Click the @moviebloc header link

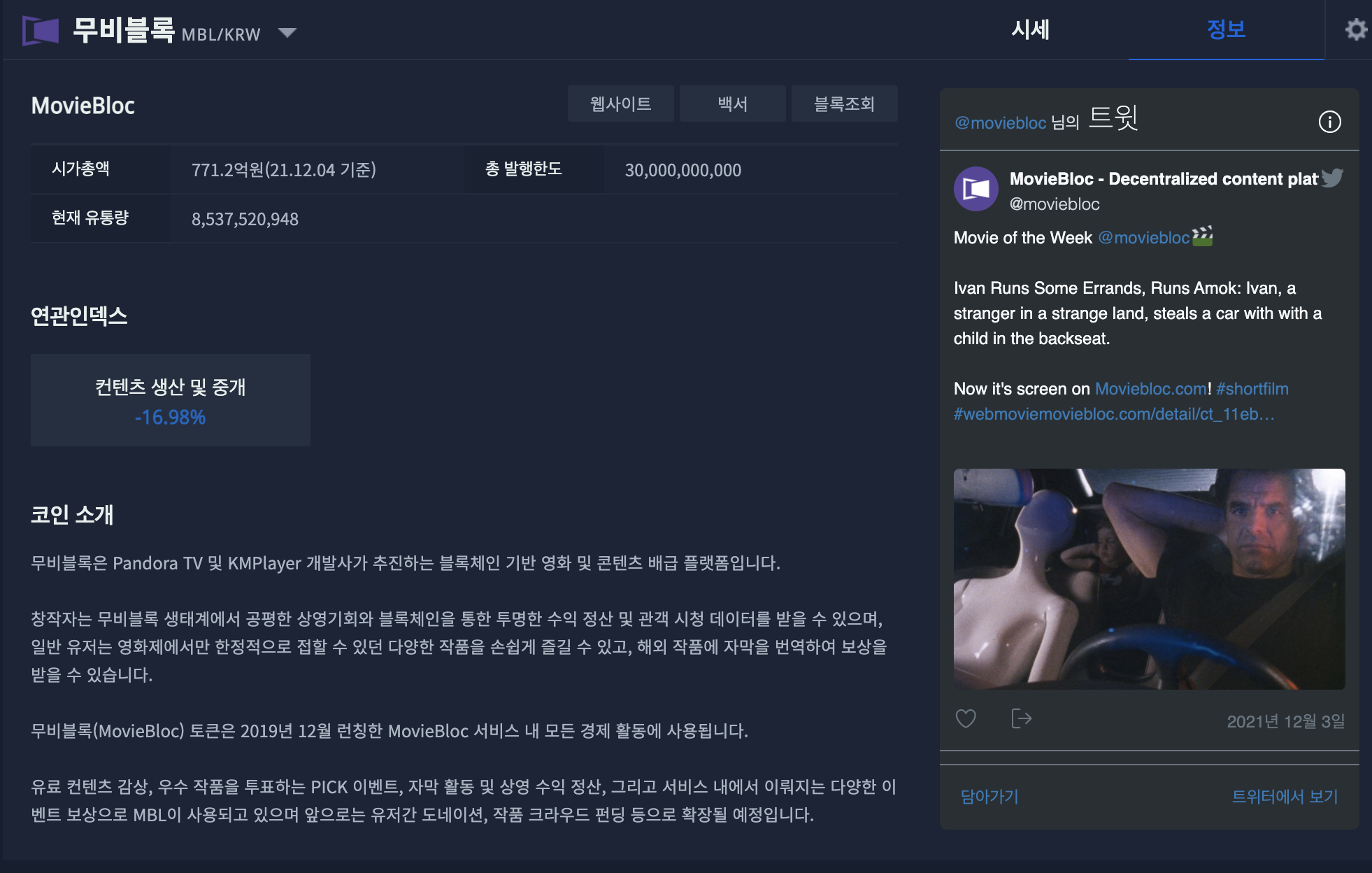point(1000,123)
